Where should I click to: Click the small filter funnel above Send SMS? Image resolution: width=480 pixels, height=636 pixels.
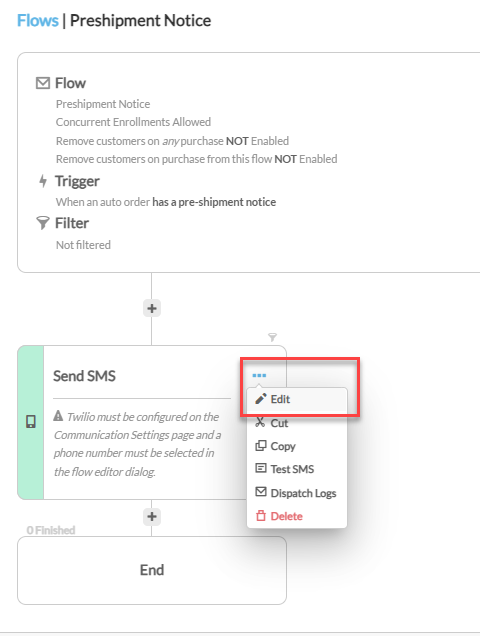[x=273, y=337]
